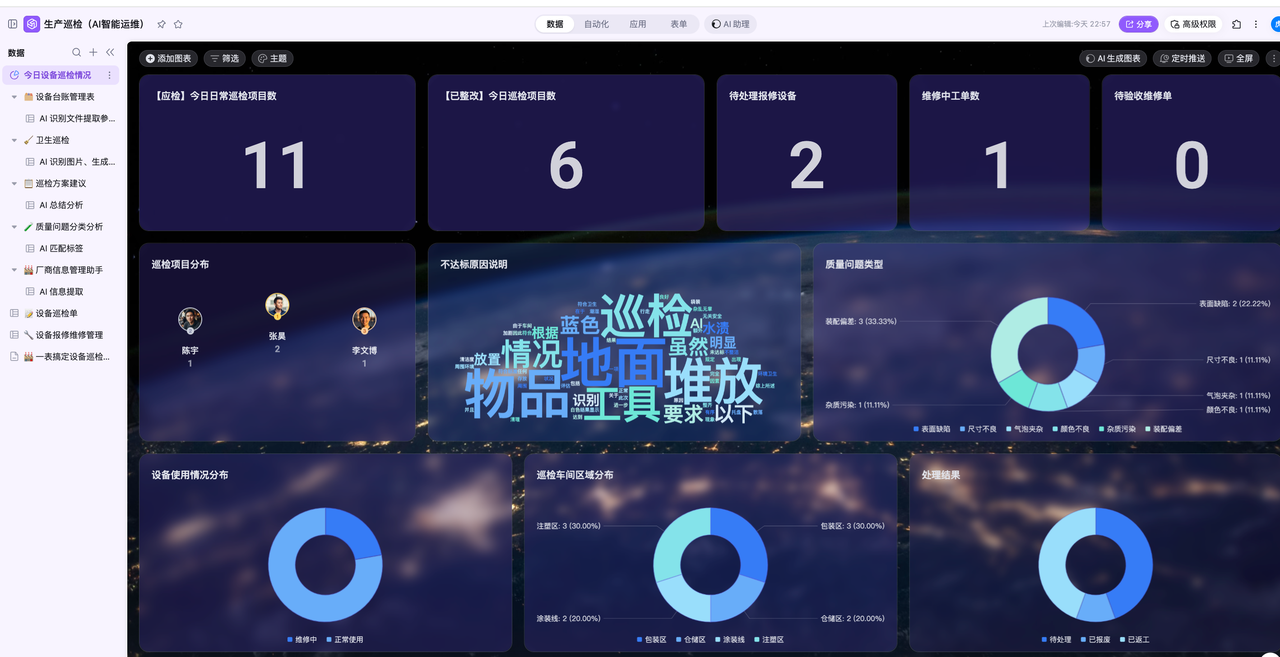Click AI 生成图表 button
The height and width of the screenshot is (657, 1280).
(1113, 58)
